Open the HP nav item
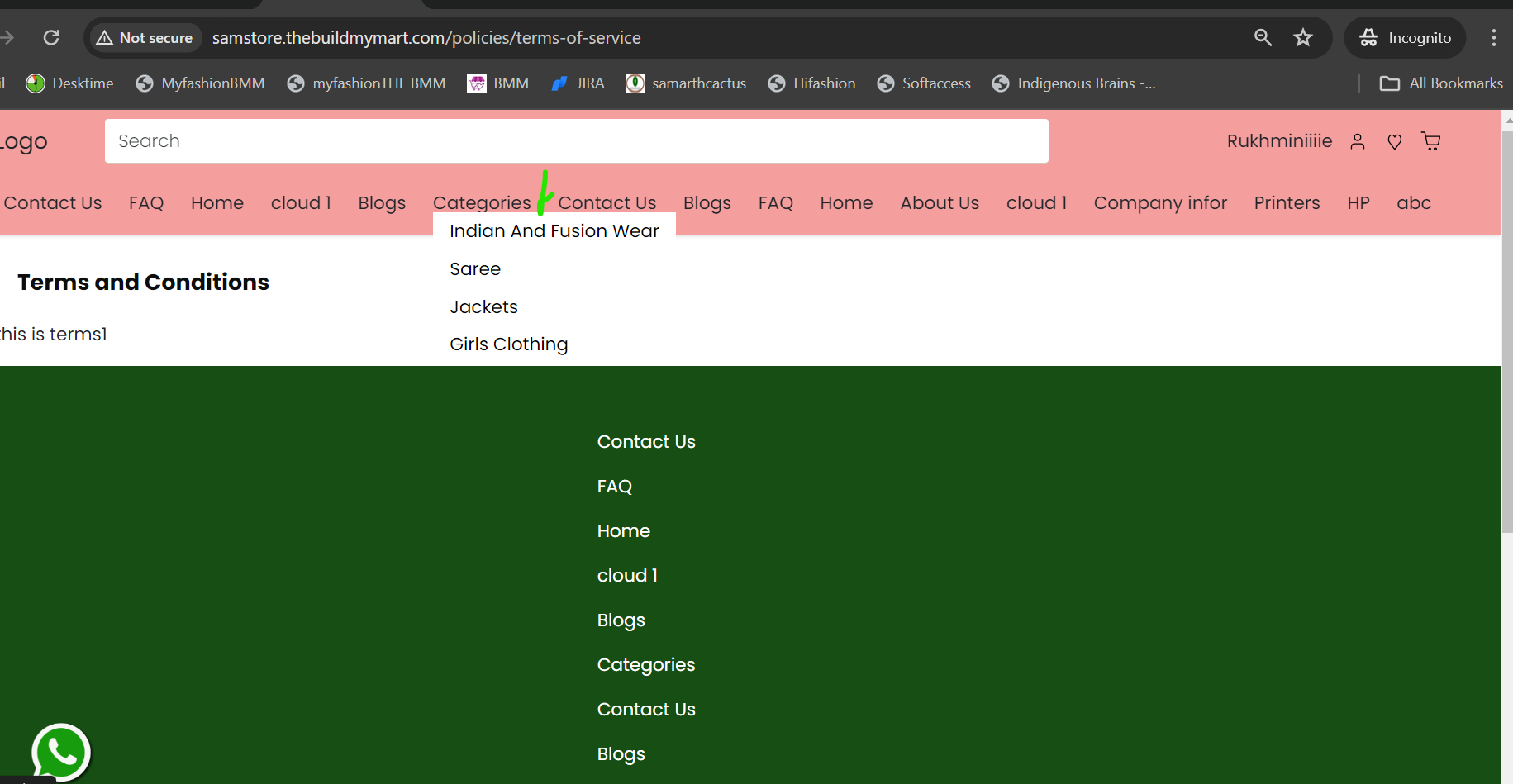 [1358, 203]
